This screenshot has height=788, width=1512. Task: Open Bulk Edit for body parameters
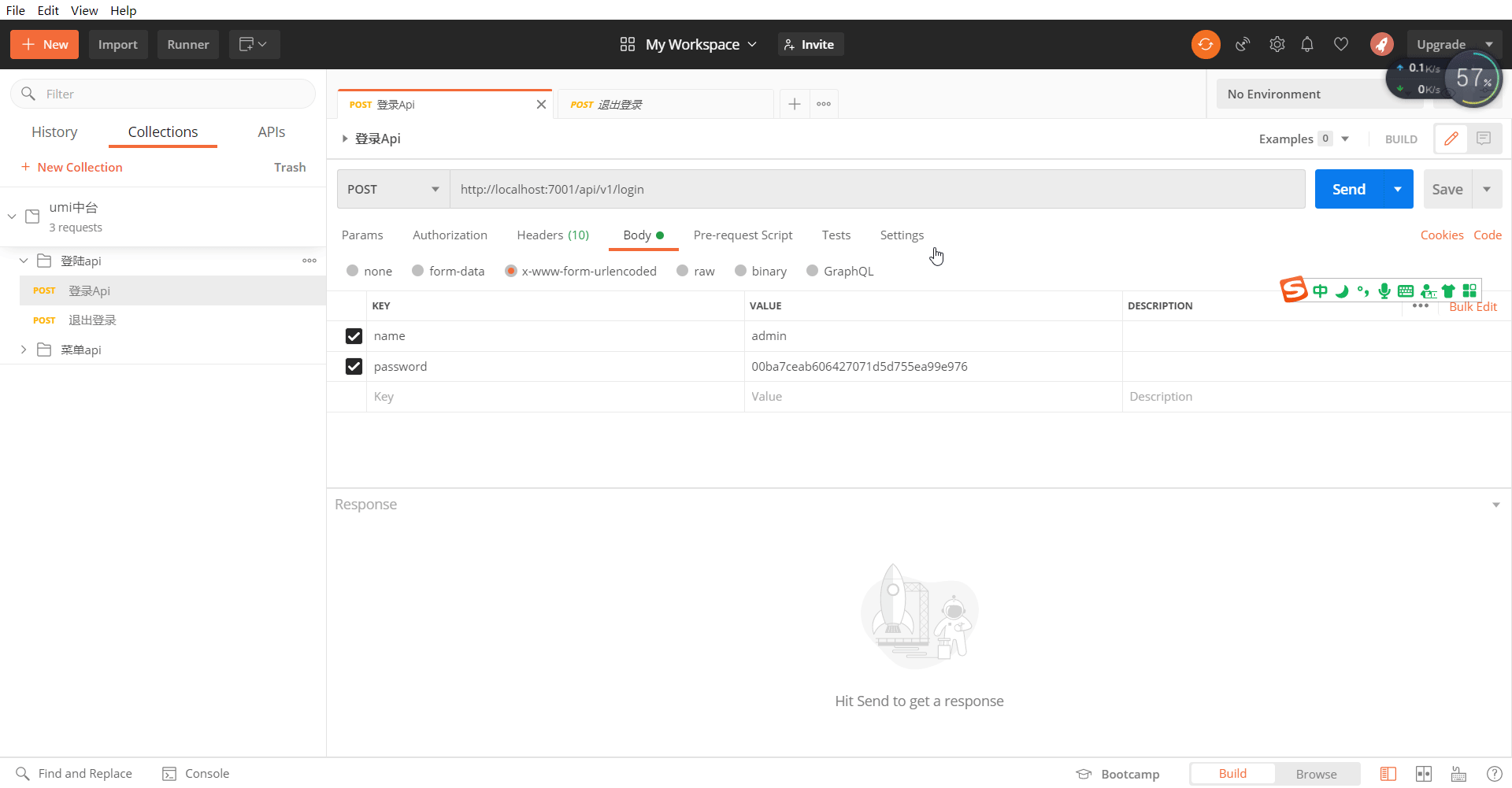pyautogui.click(x=1473, y=307)
